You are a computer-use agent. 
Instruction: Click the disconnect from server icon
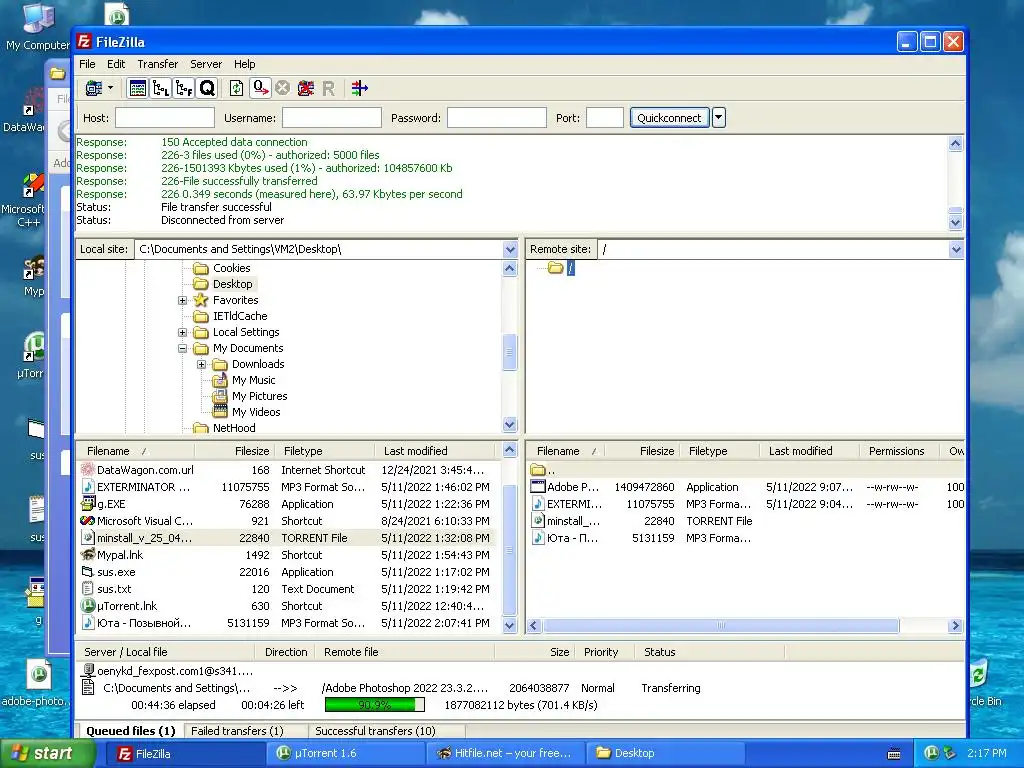pos(305,88)
